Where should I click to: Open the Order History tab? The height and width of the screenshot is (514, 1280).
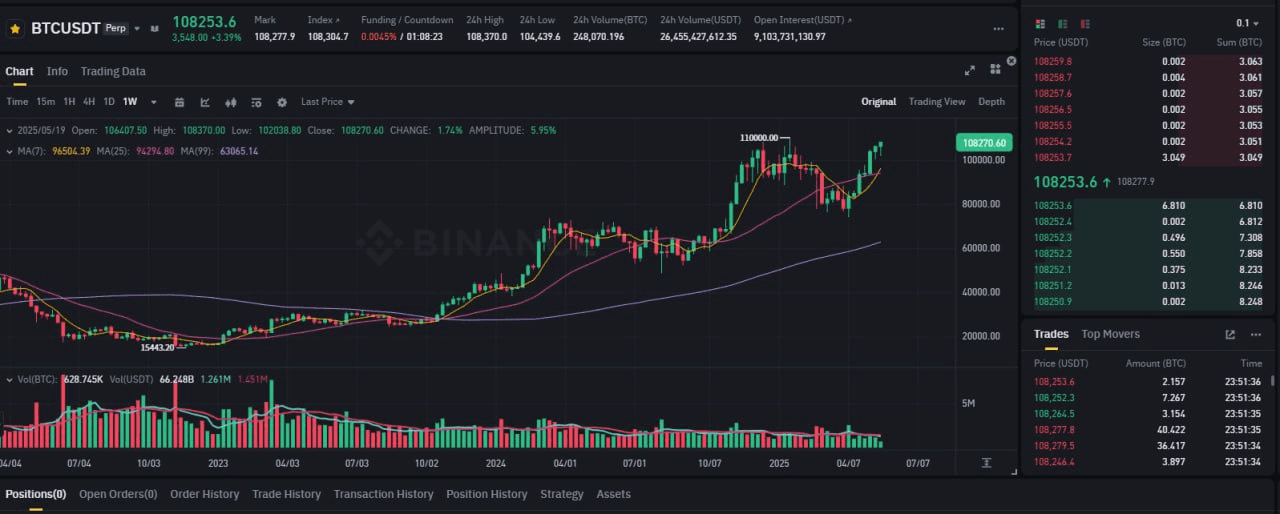(205, 494)
